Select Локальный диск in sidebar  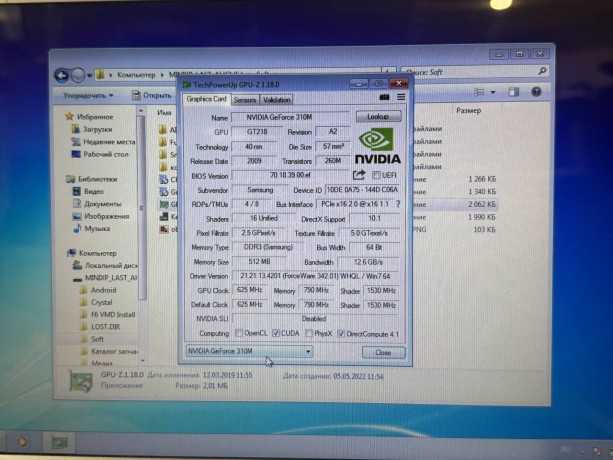tap(106, 265)
